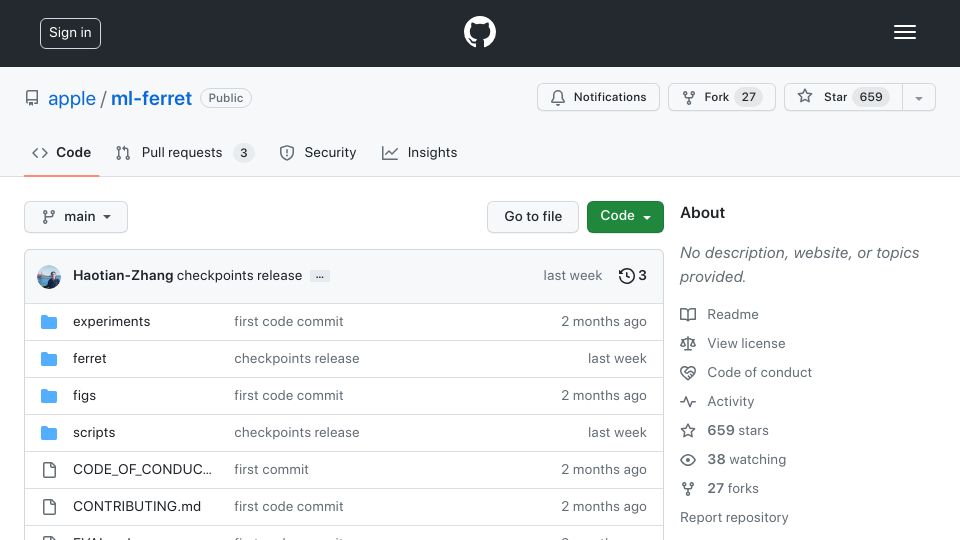Click 'first commit' message in CODE_OF_CONDUCT row
This screenshot has width=960, height=540.
[x=271, y=469]
